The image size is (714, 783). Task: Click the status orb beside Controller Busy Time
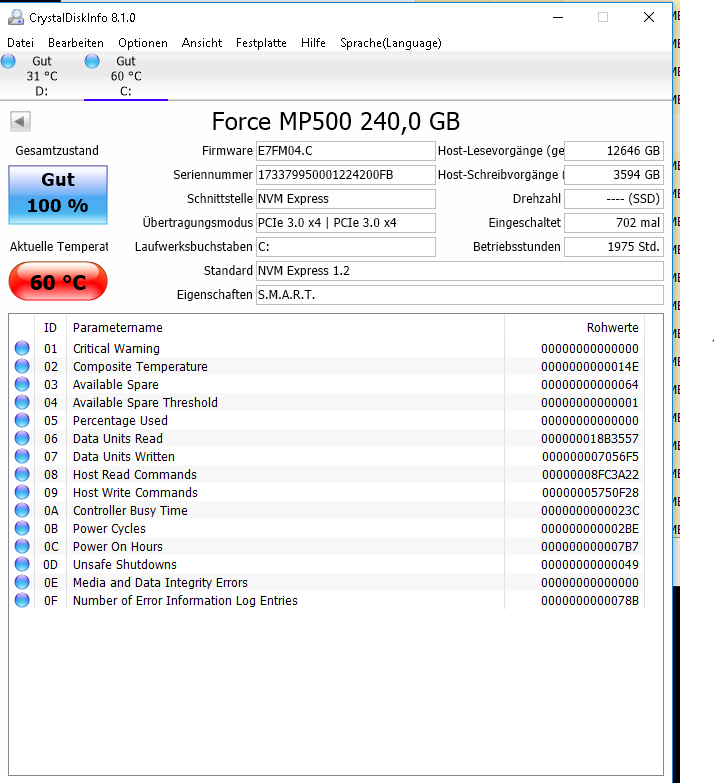coord(22,510)
